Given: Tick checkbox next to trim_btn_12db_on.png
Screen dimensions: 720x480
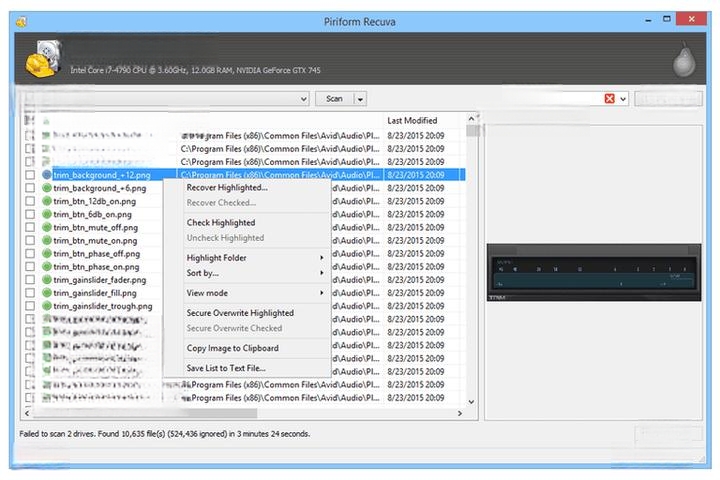Looking at the screenshot, I should pyautogui.click(x=30, y=201).
